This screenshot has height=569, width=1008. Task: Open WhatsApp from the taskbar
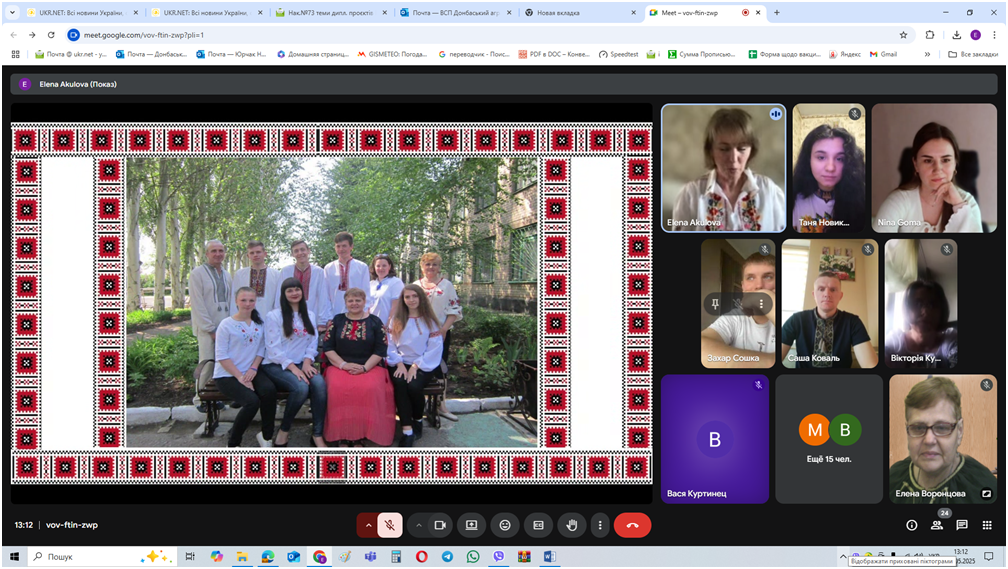473,557
